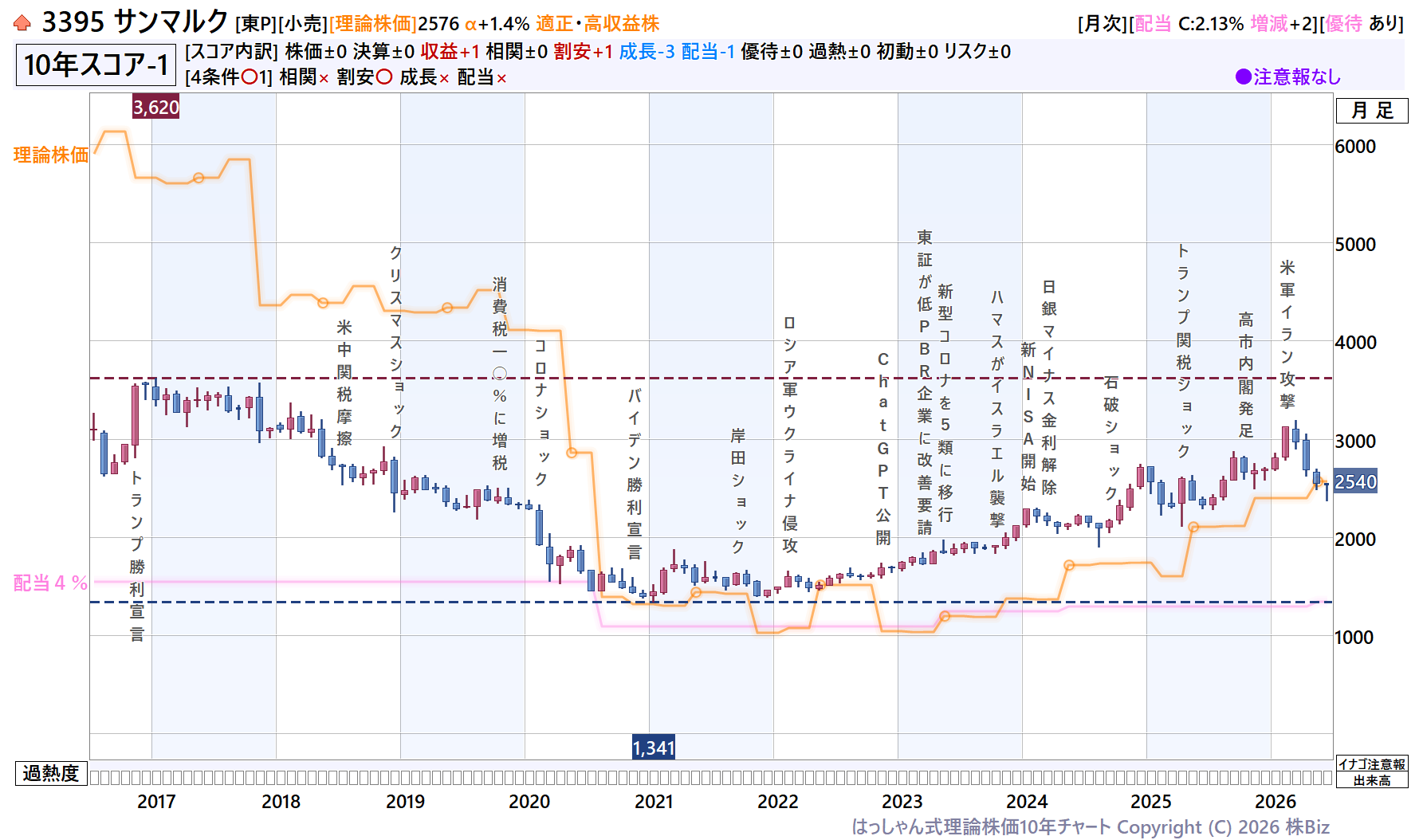Image resolution: width=1419 pixels, height=840 pixels.
Task: Click the blue 成長-3 score item
Action: pos(647,52)
